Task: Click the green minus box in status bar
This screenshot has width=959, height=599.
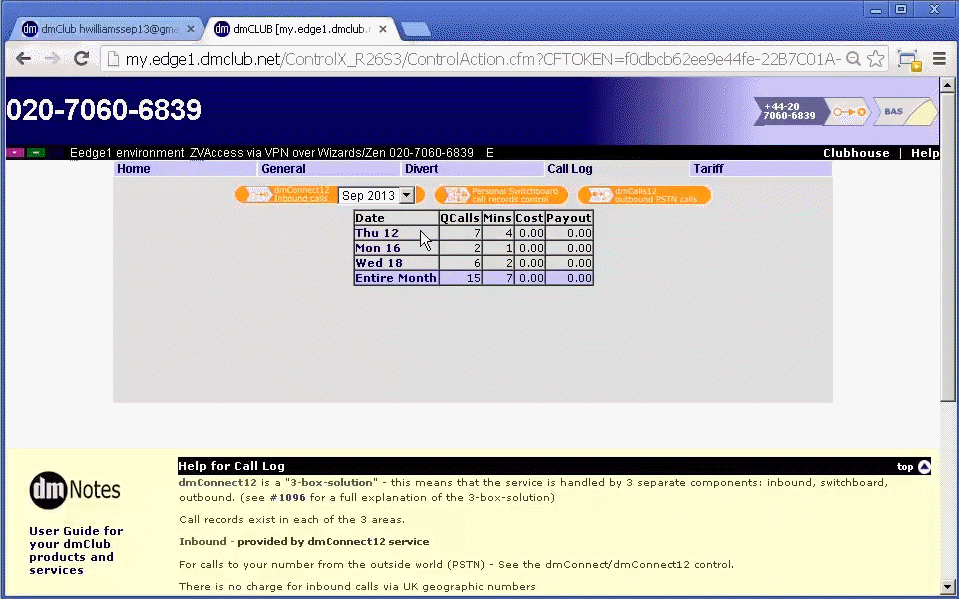Action: pyautogui.click(x=36, y=152)
